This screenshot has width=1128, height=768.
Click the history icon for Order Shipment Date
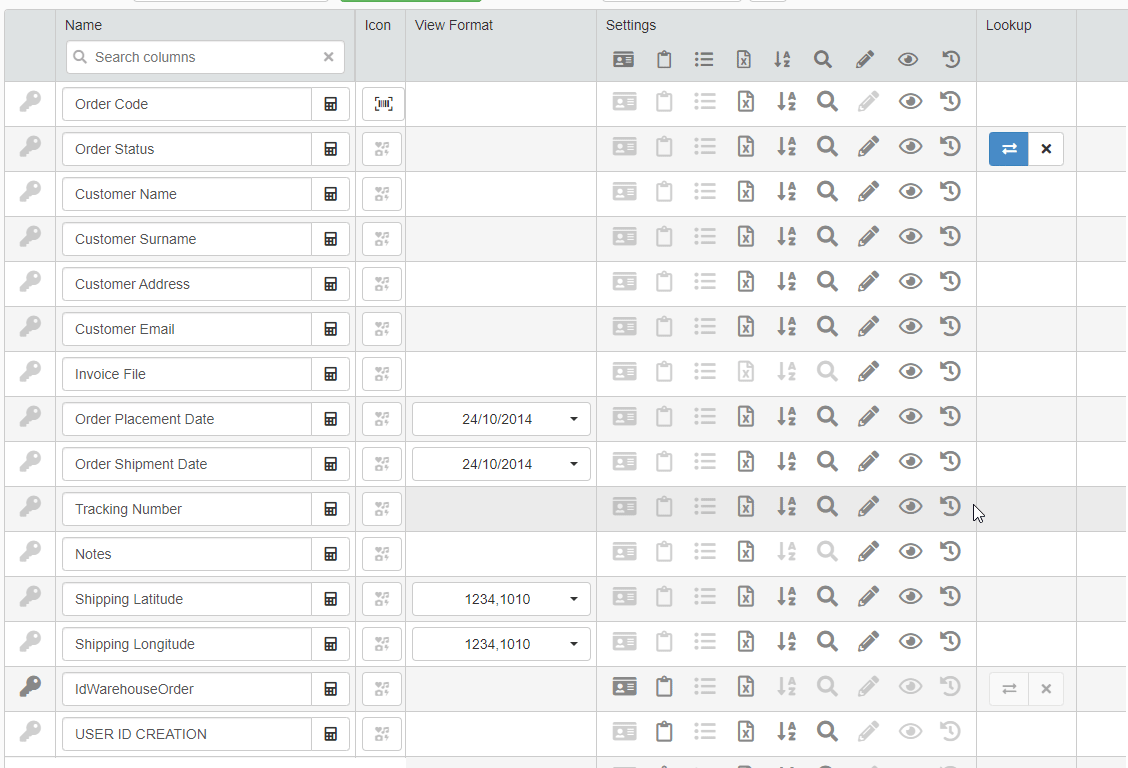pyautogui.click(x=951, y=461)
